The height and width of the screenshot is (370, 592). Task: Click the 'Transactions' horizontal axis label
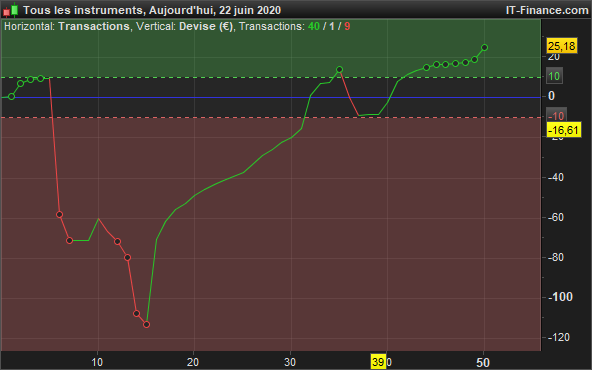click(x=94, y=26)
